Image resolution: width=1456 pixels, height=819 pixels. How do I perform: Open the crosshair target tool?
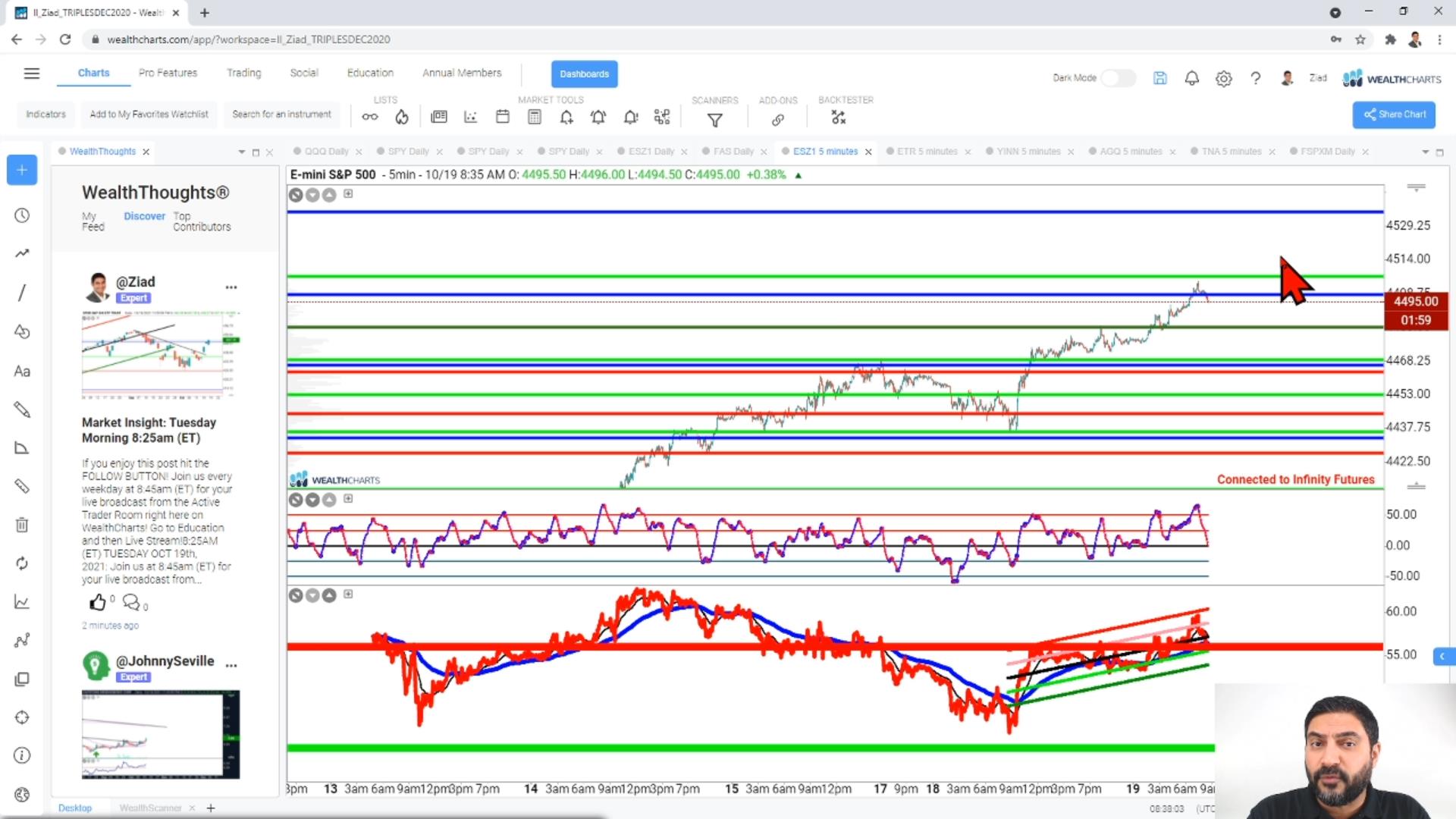tap(22, 717)
